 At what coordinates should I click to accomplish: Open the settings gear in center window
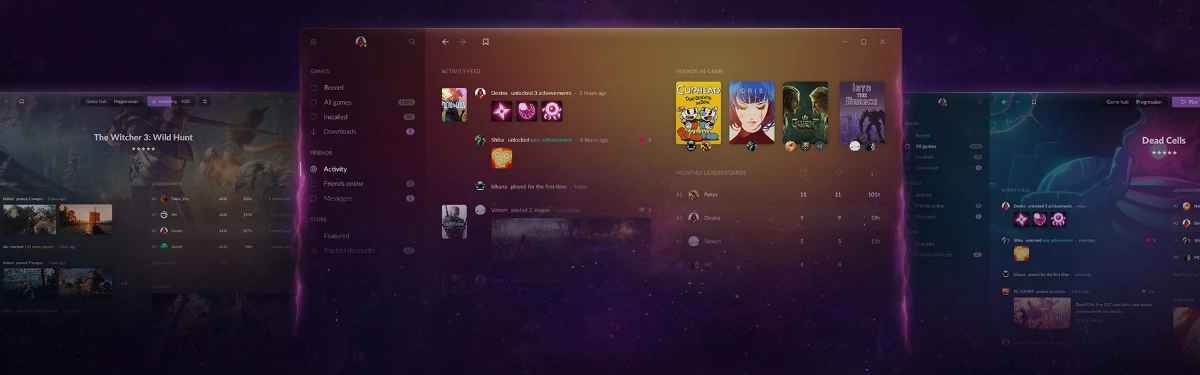click(x=313, y=42)
